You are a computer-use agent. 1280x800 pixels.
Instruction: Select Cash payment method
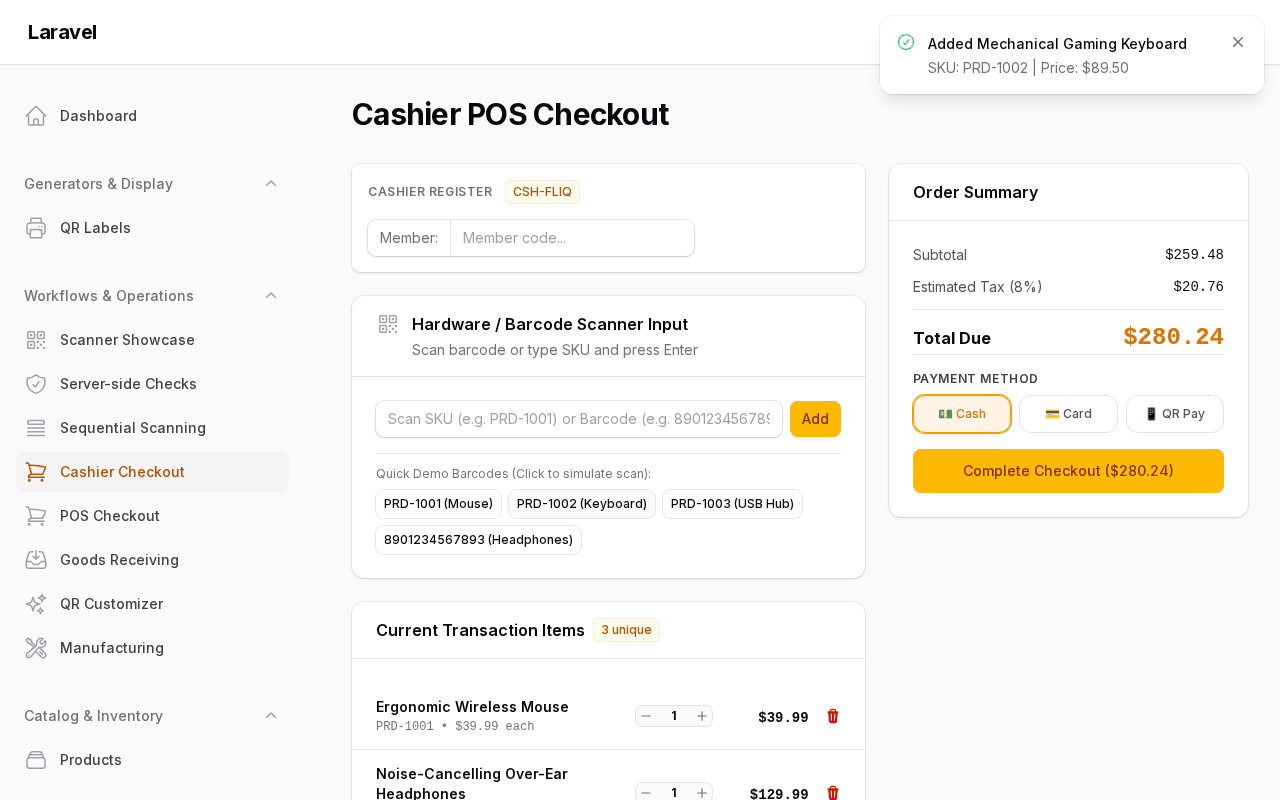(x=962, y=414)
